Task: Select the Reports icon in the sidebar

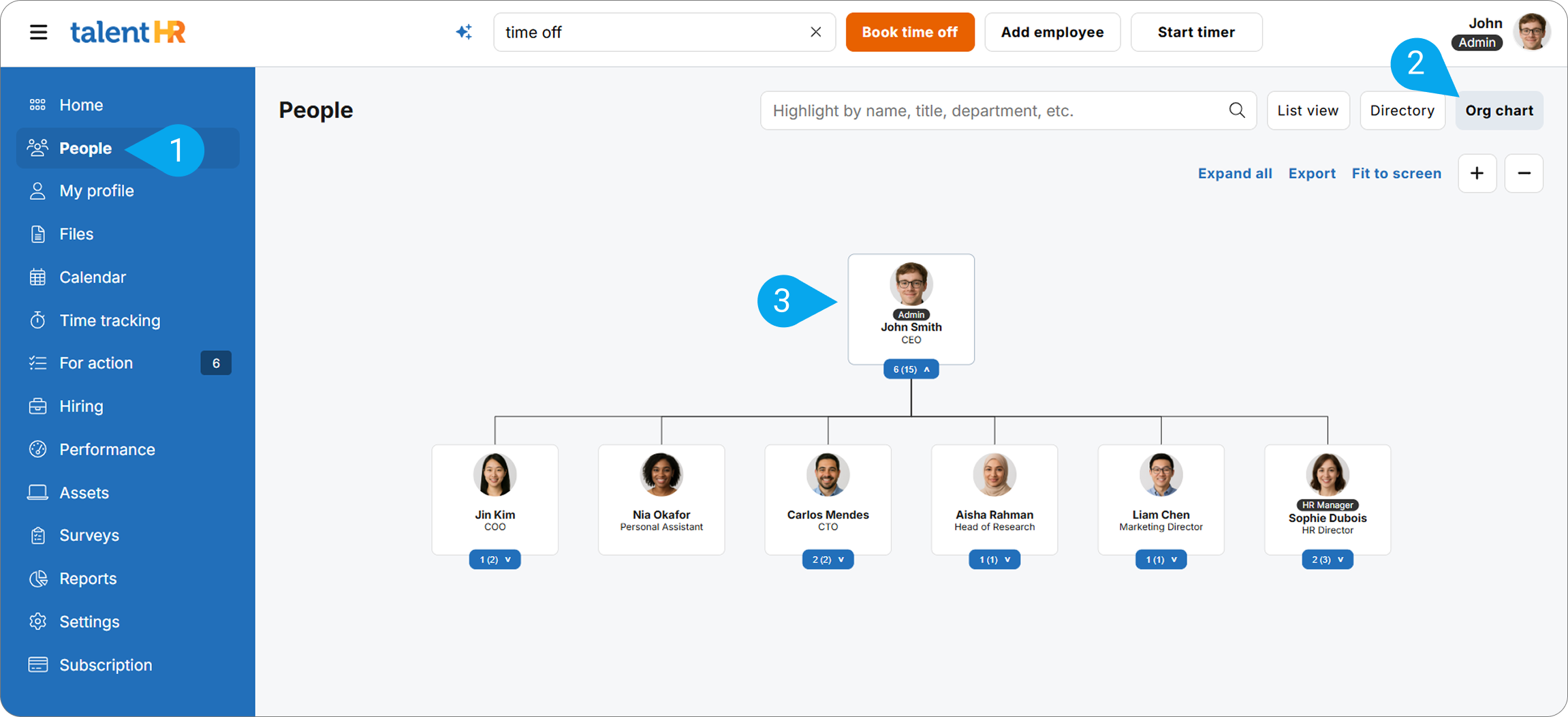Action: click(38, 578)
